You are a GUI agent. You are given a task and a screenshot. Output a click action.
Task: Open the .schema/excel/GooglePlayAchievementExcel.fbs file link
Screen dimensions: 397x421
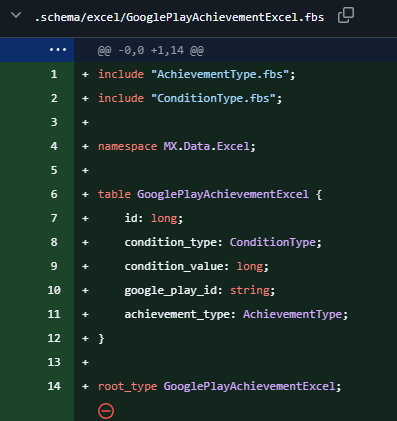pyautogui.click(x=179, y=17)
